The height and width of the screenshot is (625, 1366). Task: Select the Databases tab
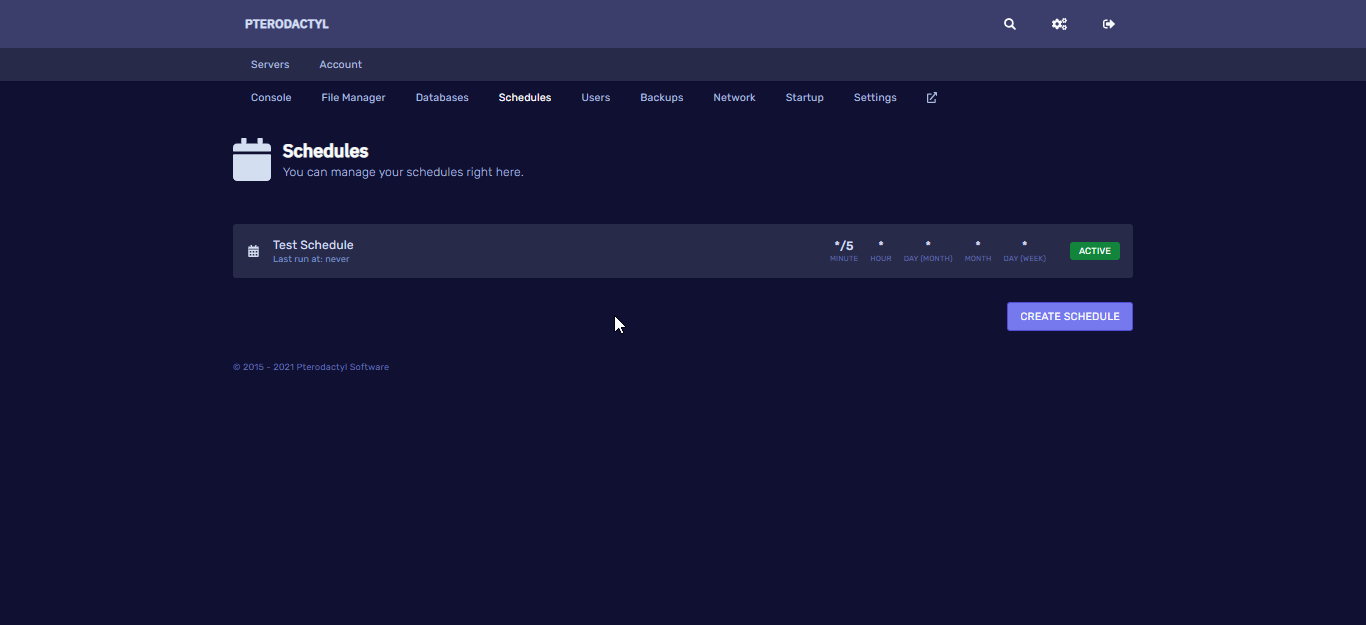point(442,98)
